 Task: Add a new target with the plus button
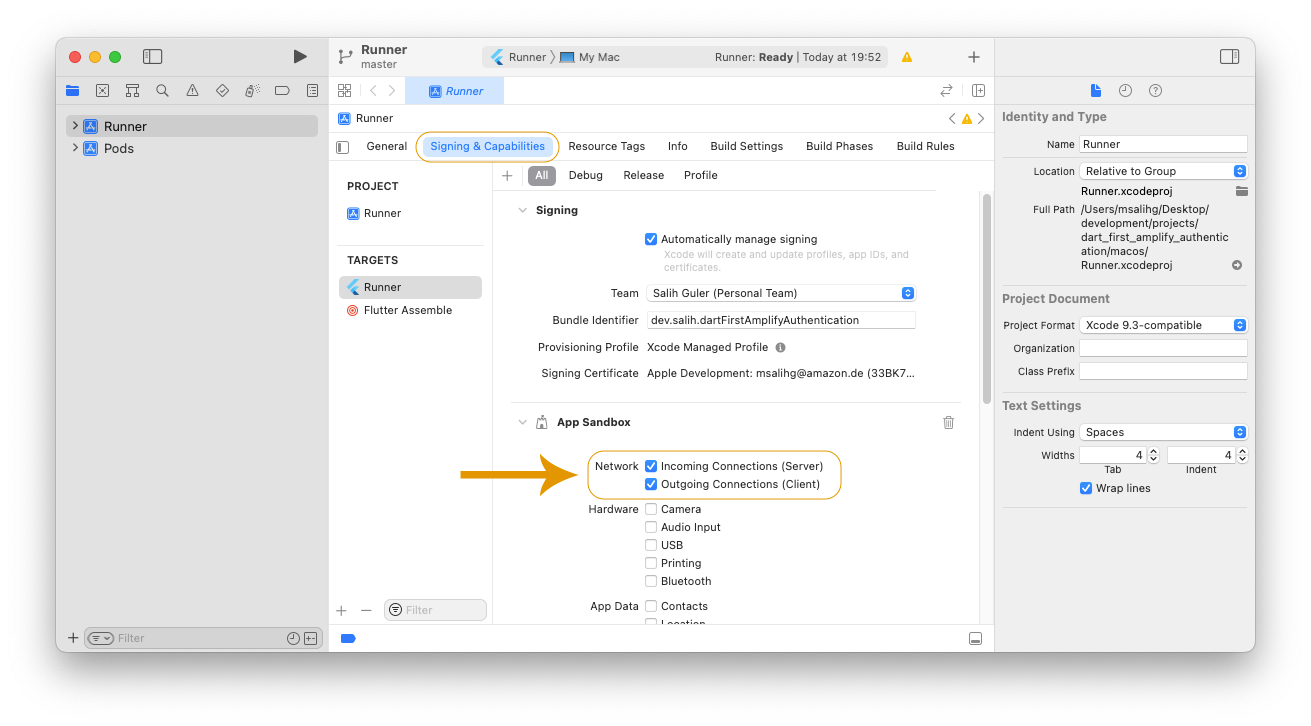click(341, 610)
